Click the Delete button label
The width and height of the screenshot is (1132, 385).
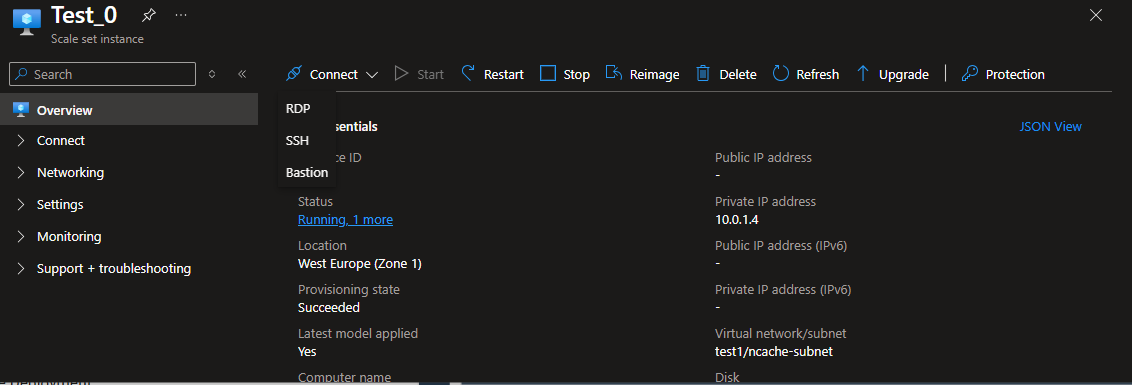pyautogui.click(x=738, y=74)
